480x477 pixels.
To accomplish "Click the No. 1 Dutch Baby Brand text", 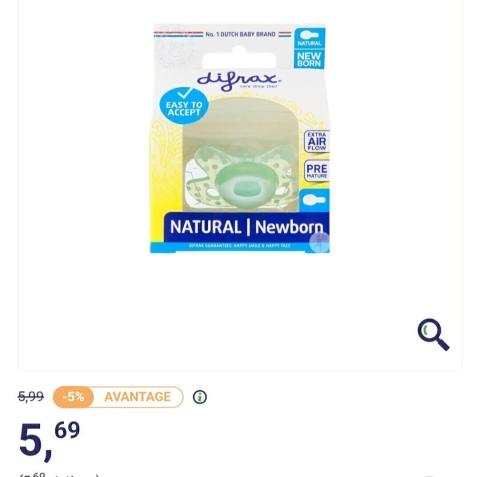I will tap(240, 34).
